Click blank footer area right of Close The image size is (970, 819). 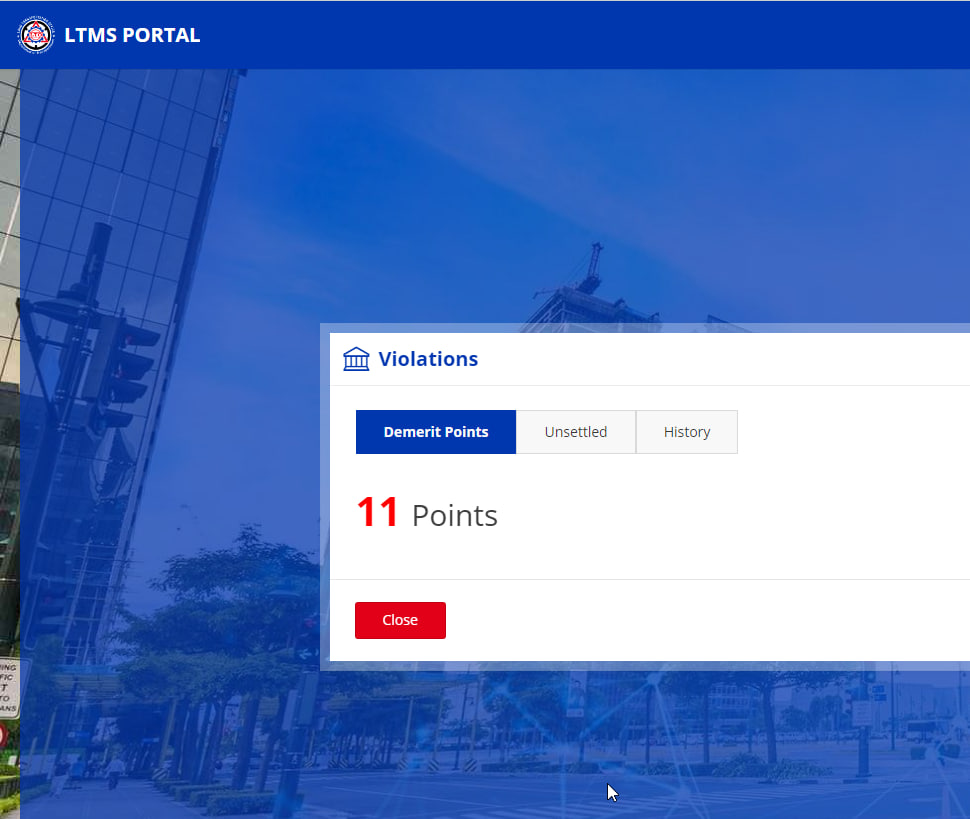700,620
